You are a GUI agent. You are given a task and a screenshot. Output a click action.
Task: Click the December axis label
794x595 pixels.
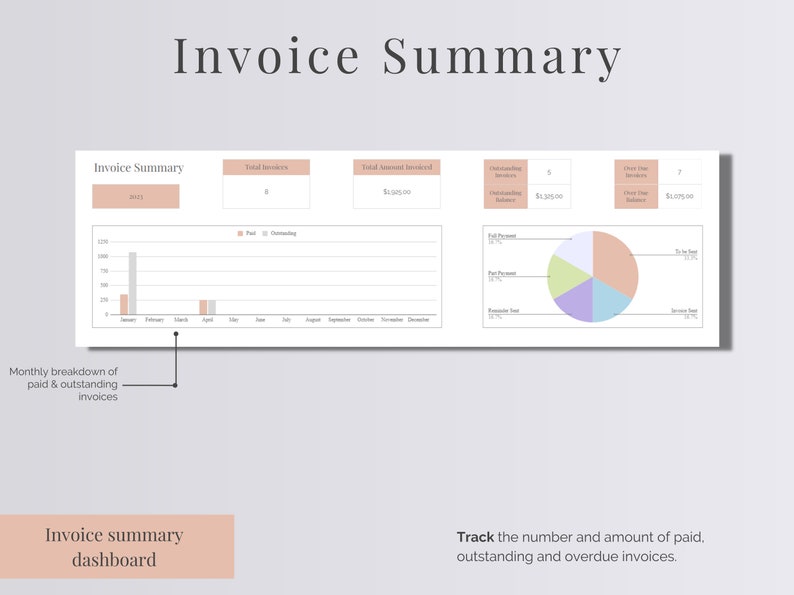[418, 320]
